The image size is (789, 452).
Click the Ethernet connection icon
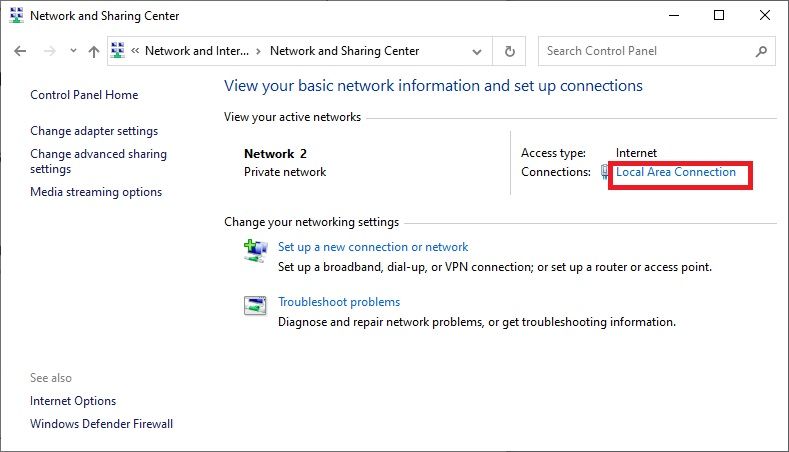coord(605,172)
